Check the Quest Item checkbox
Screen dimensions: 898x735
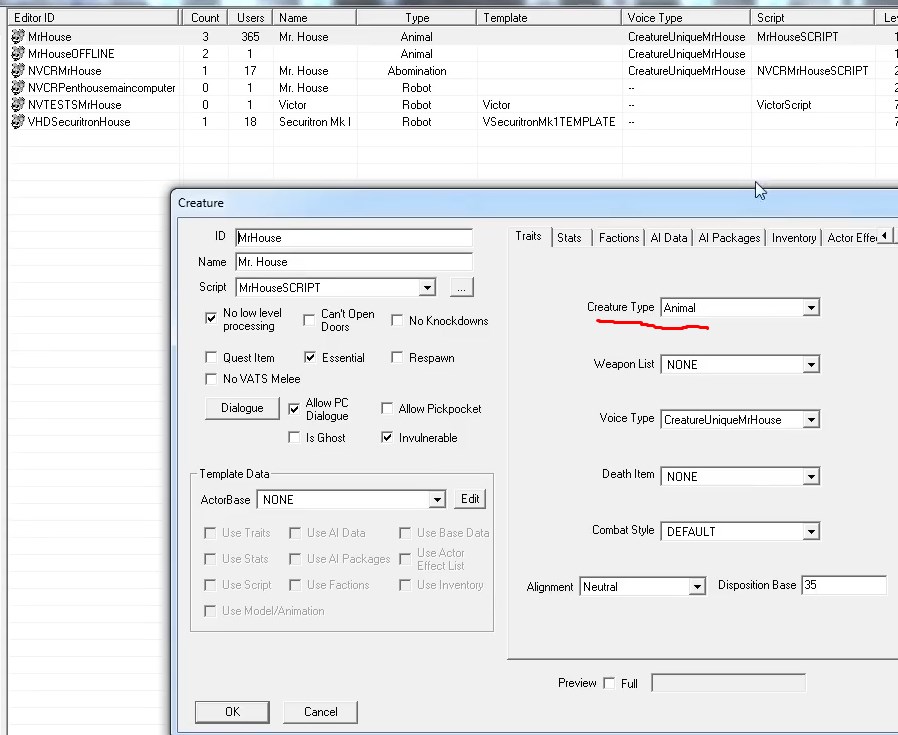211,357
